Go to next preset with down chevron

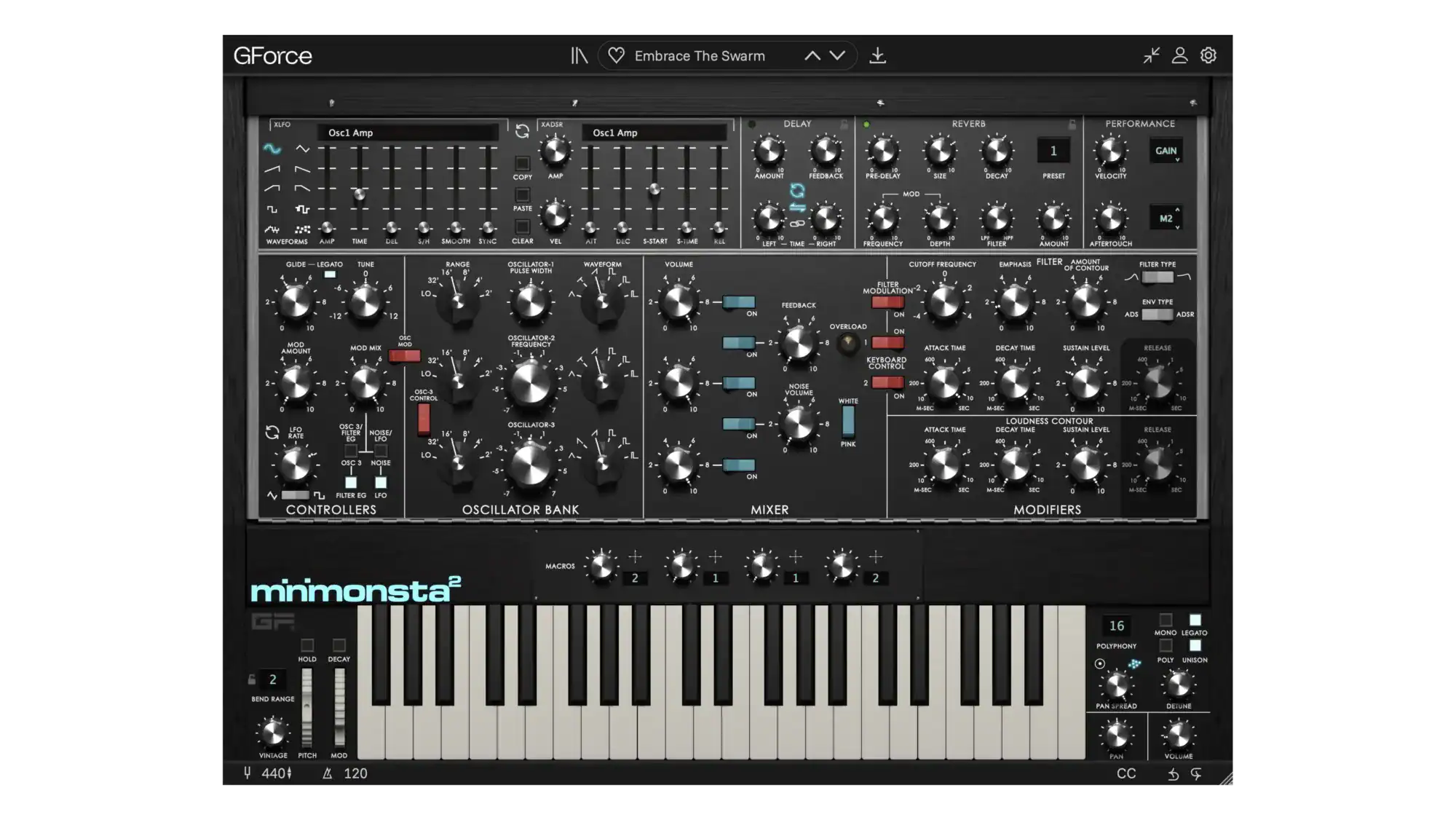pos(837,55)
